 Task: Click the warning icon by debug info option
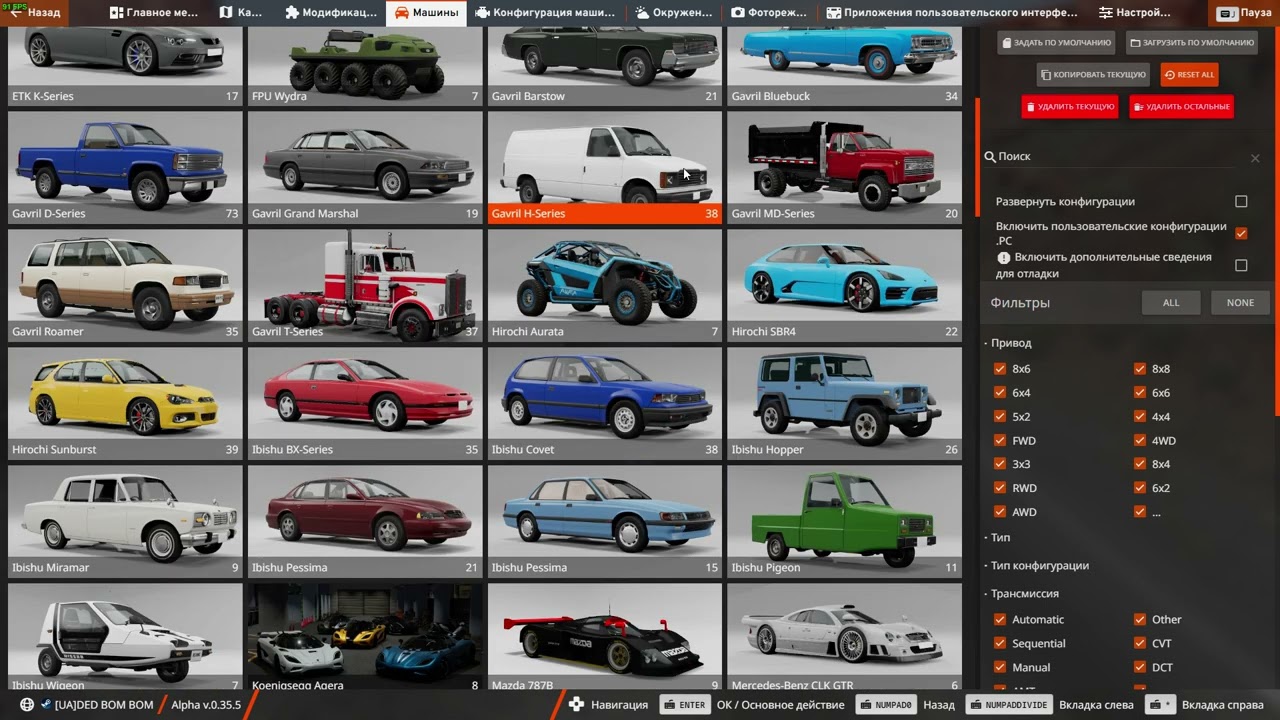tap(1004, 258)
